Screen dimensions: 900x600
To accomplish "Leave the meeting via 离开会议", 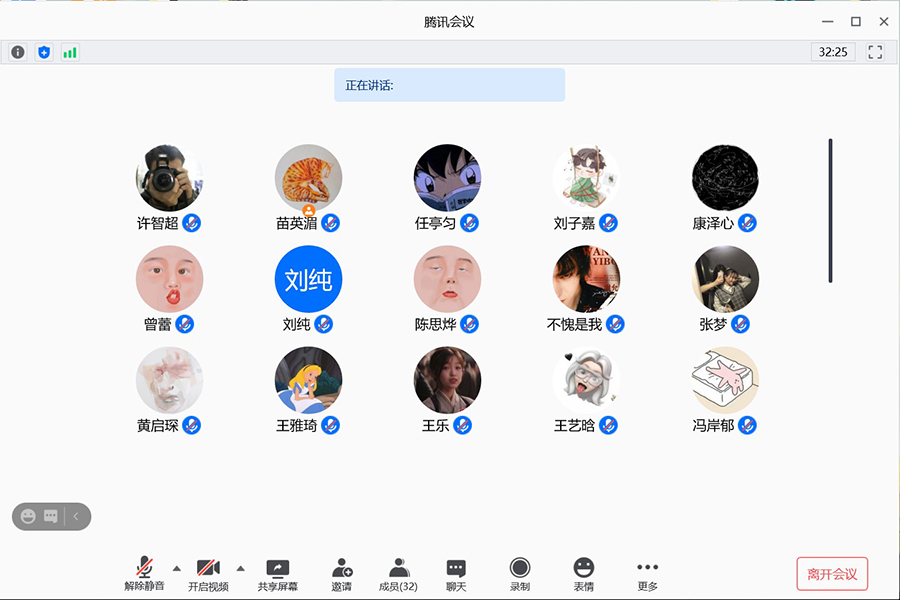I will (832, 574).
